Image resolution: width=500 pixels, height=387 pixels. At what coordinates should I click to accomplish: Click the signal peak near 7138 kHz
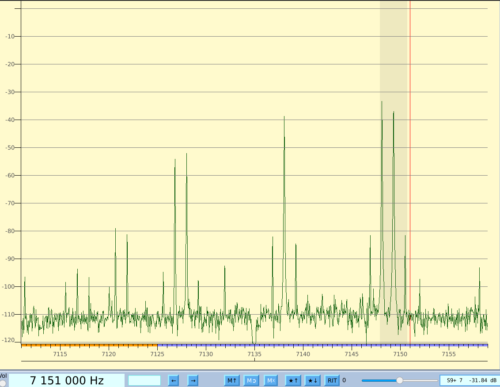point(284,117)
